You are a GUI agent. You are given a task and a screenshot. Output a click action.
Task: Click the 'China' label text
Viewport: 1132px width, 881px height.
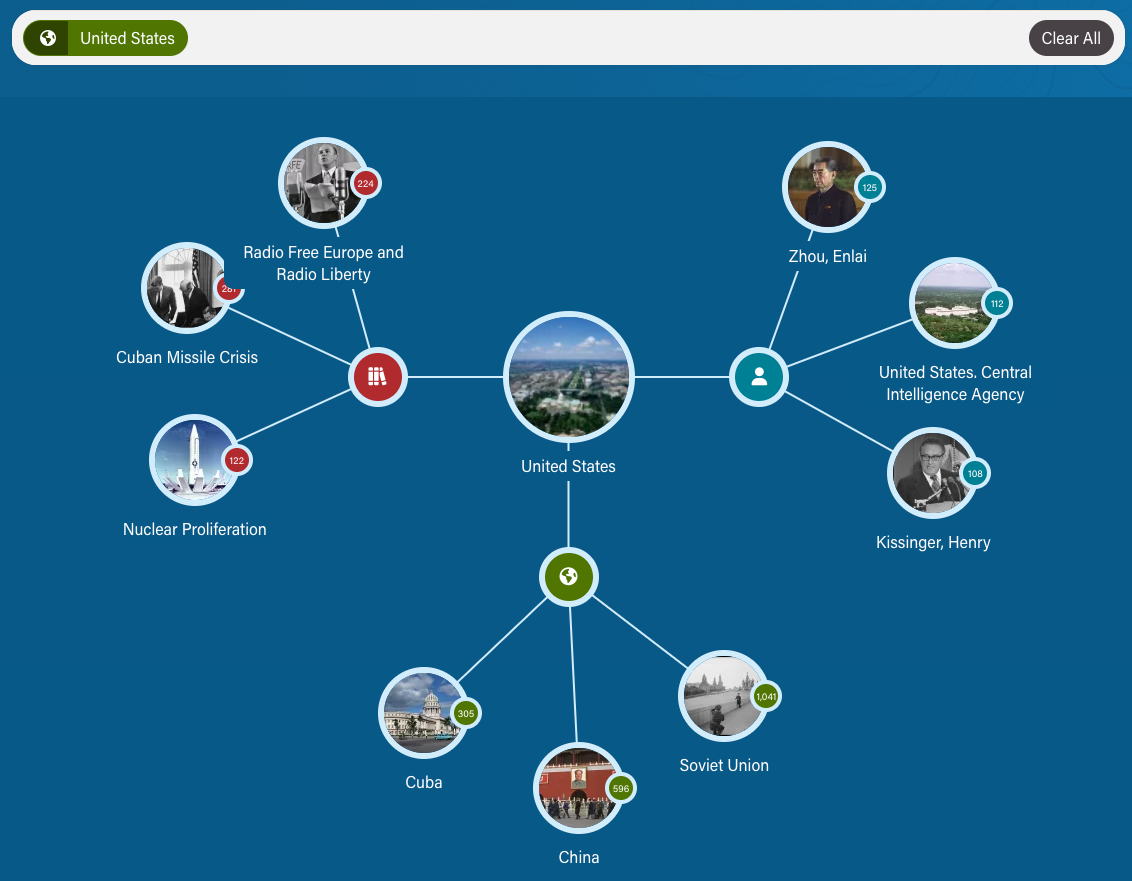(578, 857)
